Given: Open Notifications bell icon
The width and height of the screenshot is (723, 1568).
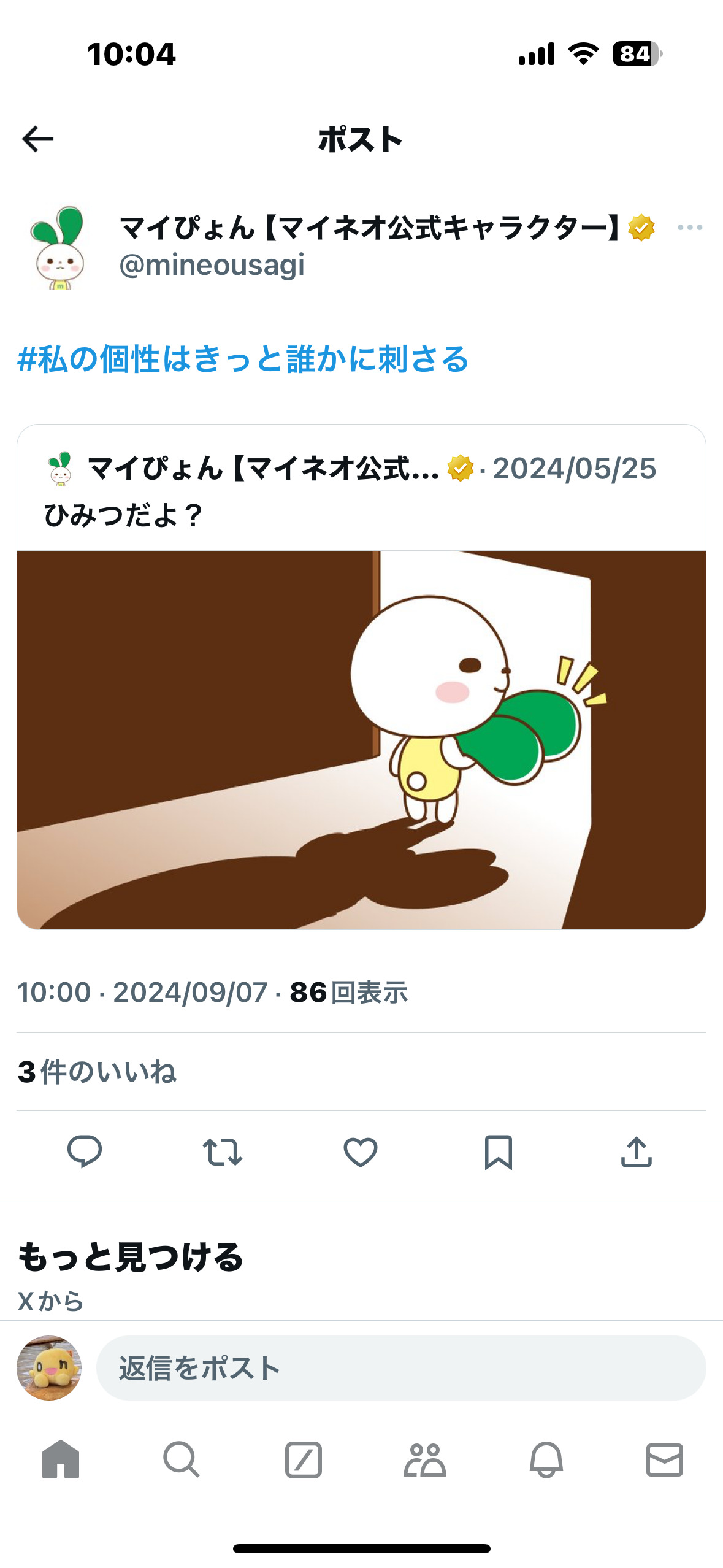Looking at the screenshot, I should [x=546, y=1459].
